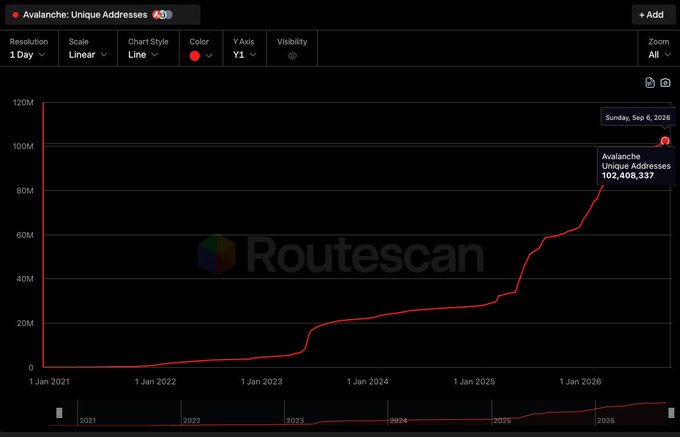The height and width of the screenshot is (437, 680).
Task: Click the 1 Jan 2023 x-axis label
Action: tap(262, 382)
